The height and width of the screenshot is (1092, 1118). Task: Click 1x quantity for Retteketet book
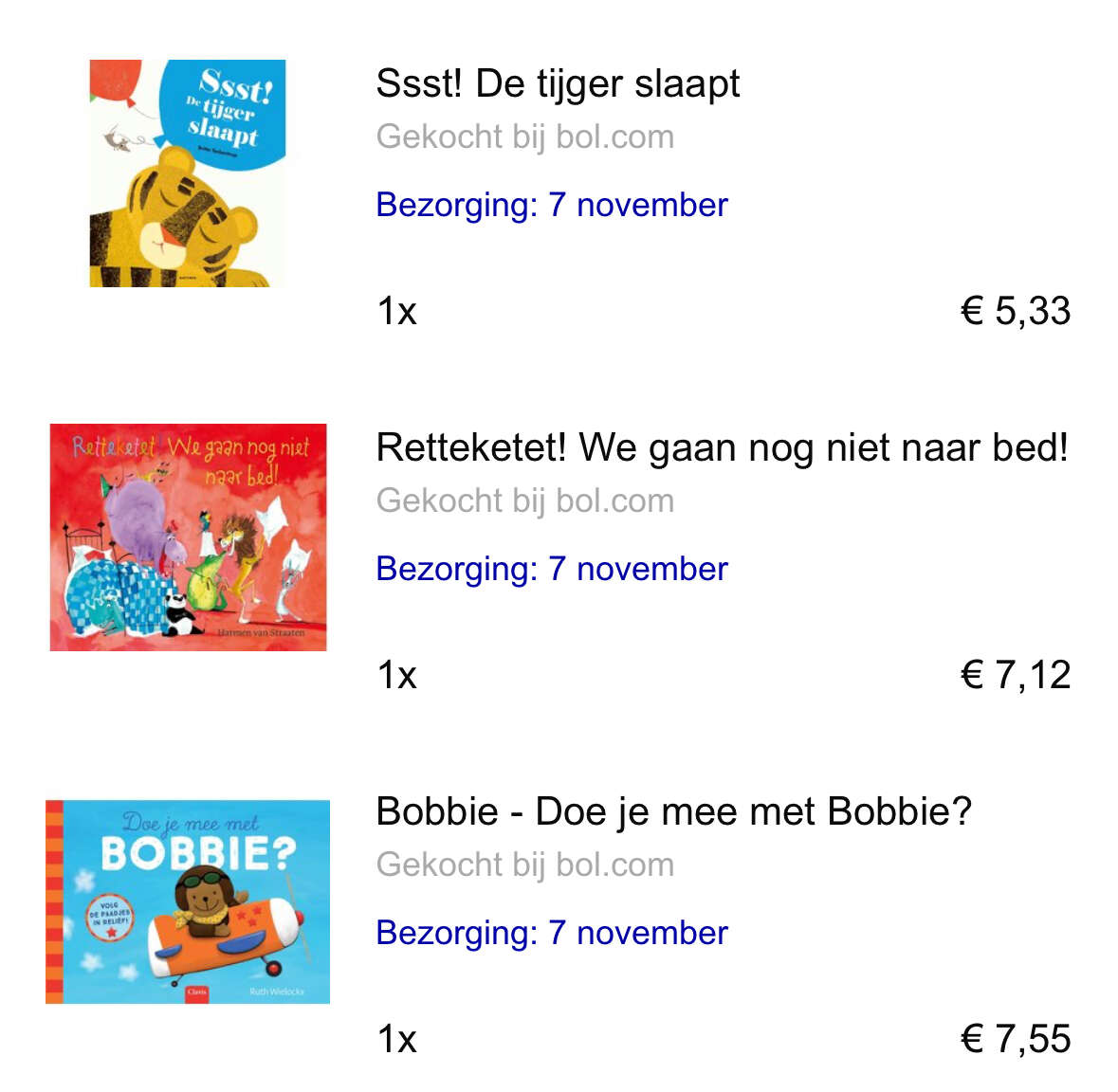click(396, 676)
